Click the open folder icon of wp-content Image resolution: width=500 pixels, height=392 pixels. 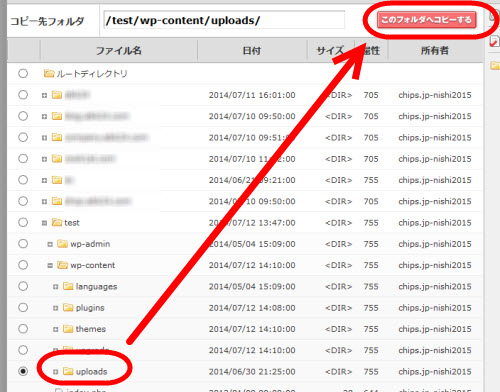coord(62,265)
